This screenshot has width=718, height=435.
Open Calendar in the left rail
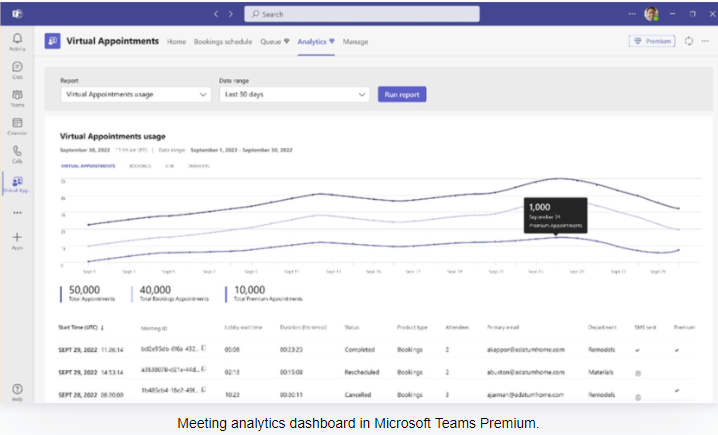[x=17, y=126]
